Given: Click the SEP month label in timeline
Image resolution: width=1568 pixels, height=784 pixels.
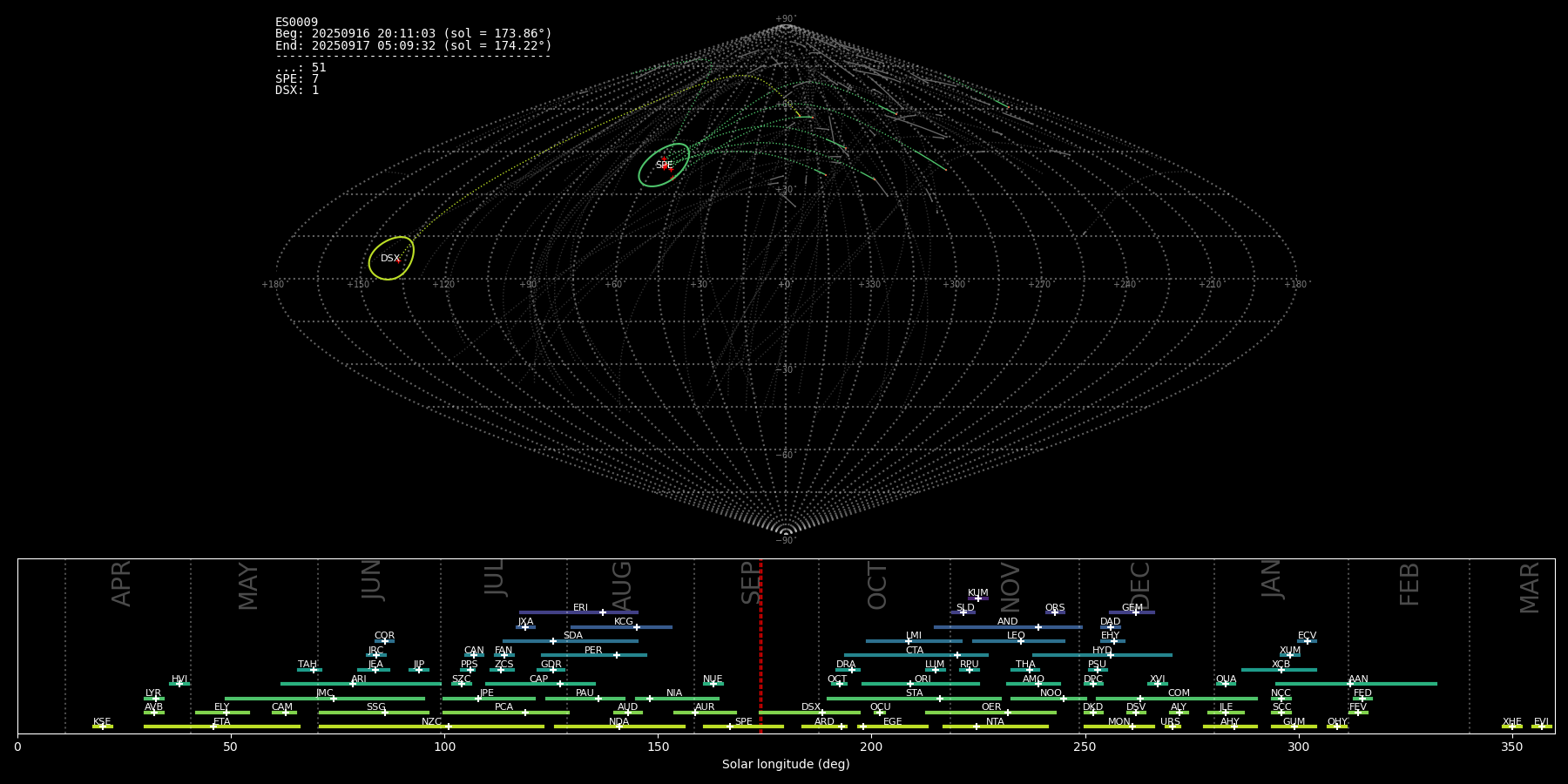Looking at the screenshot, I should pos(750,583).
